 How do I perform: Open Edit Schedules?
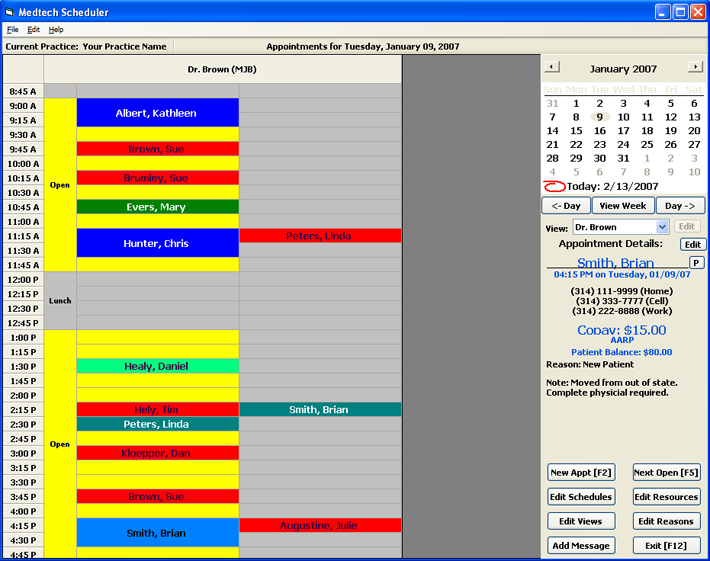(581, 497)
